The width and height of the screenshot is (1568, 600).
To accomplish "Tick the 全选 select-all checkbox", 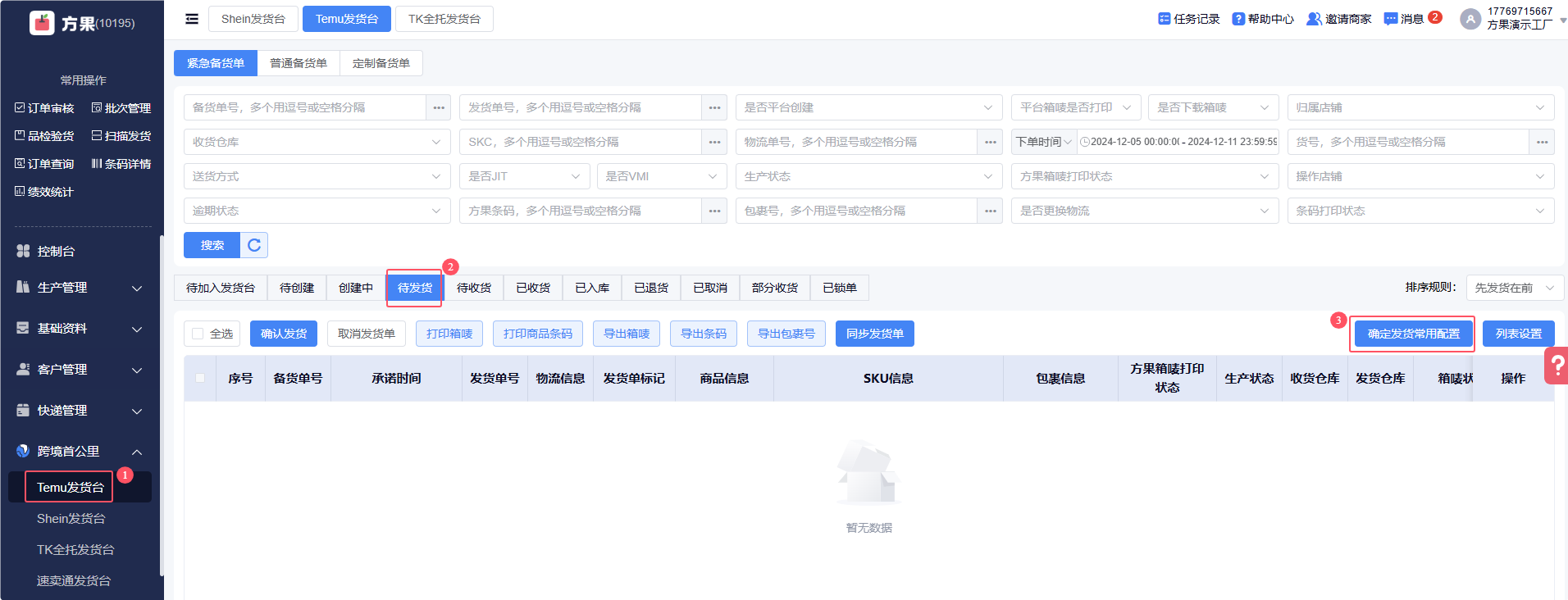I will tap(198, 334).
